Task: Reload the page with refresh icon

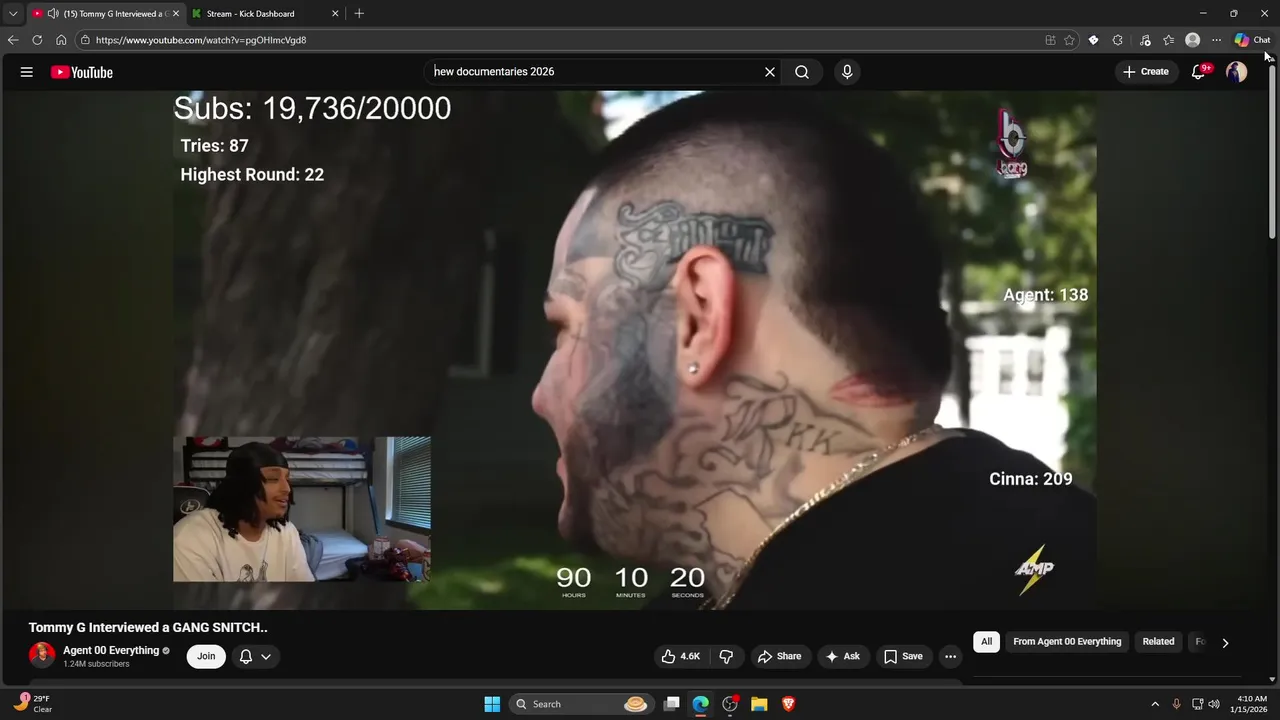Action: point(37,40)
